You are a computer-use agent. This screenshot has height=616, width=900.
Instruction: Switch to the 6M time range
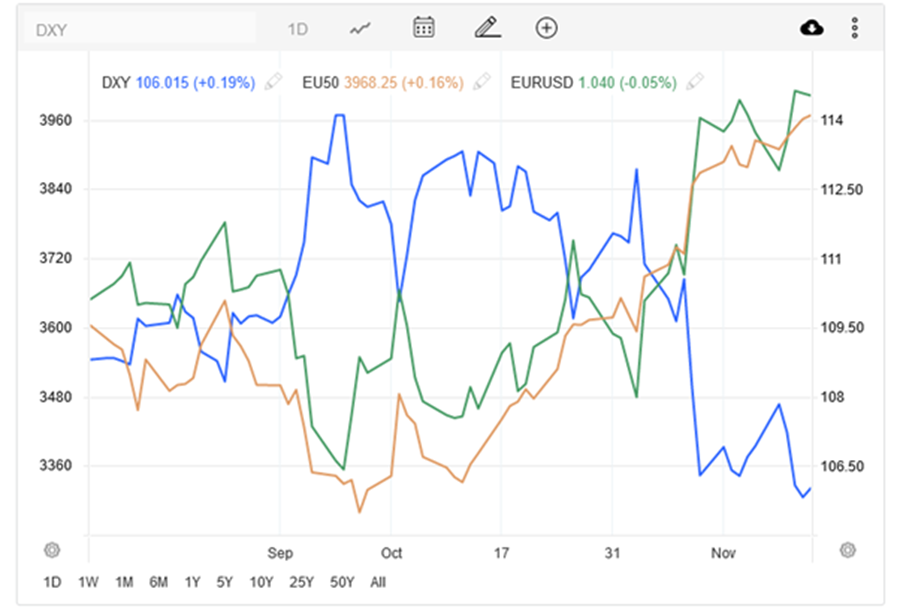coord(158,582)
